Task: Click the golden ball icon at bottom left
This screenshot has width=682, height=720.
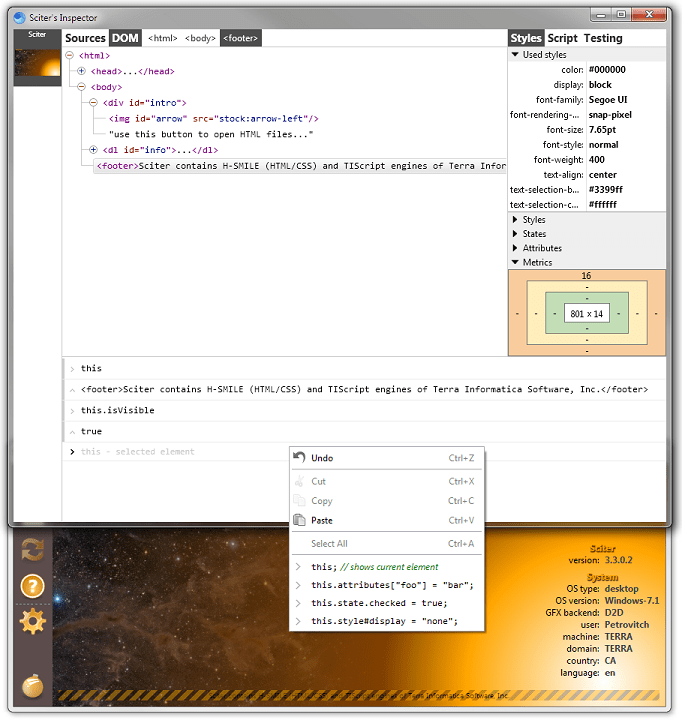Action: 33,686
